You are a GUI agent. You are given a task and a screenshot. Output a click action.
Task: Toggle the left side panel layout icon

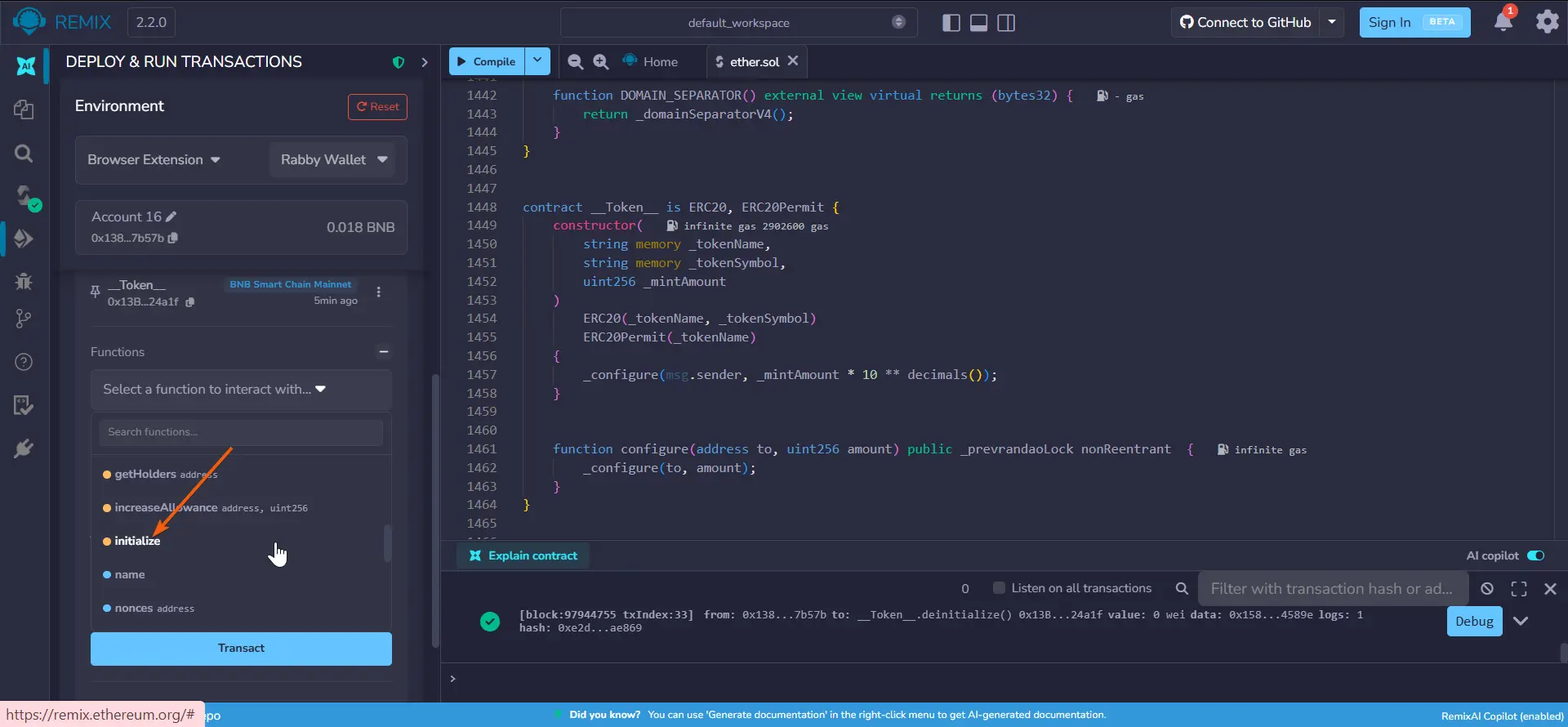coord(951,23)
